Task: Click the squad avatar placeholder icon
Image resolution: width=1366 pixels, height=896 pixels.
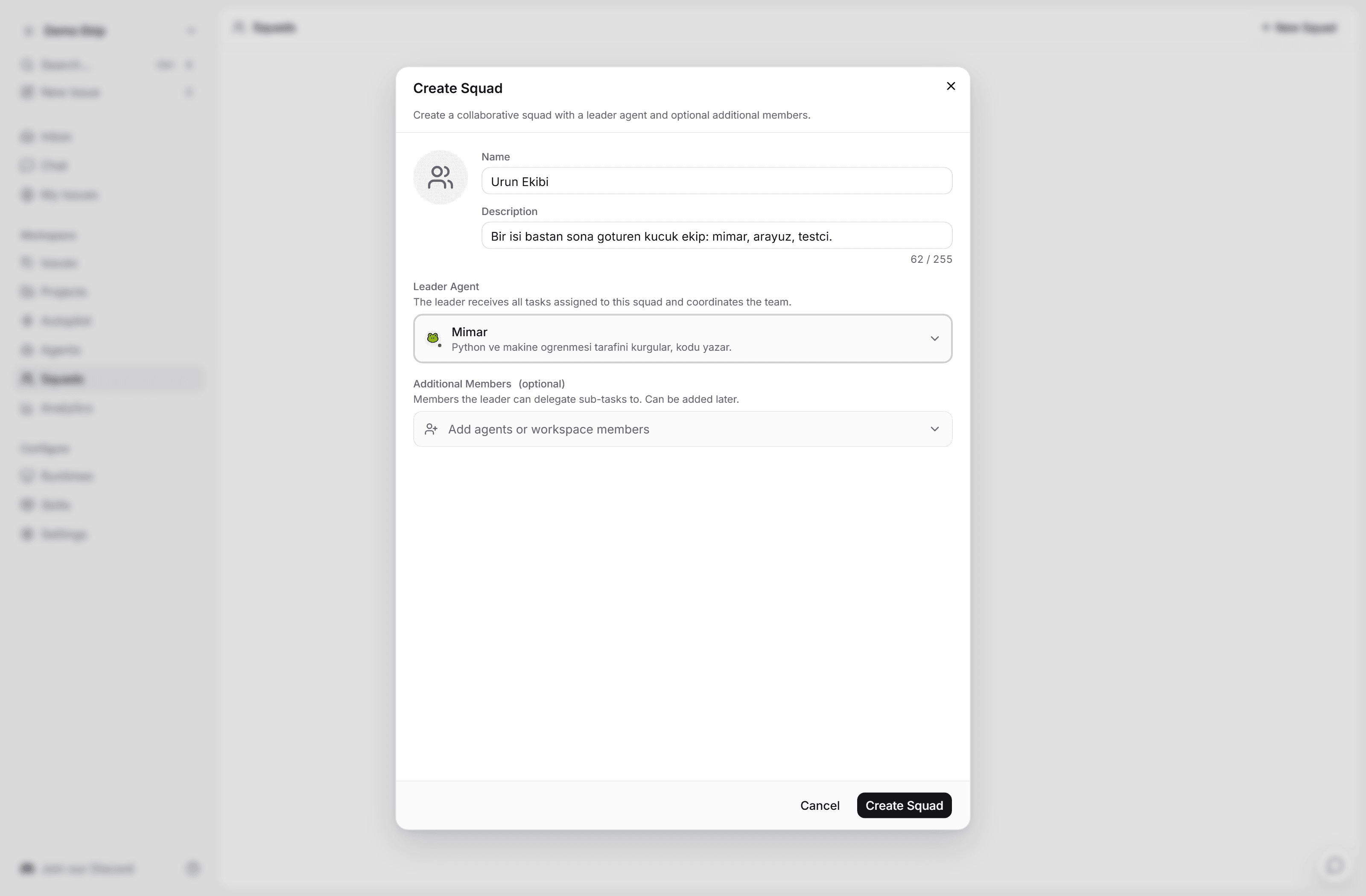Action: 440,177
